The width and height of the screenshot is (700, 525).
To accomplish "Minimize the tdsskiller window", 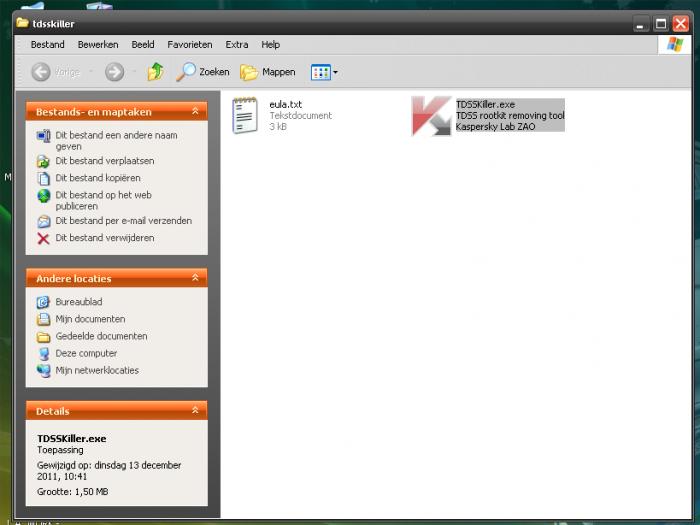I will click(x=641, y=24).
